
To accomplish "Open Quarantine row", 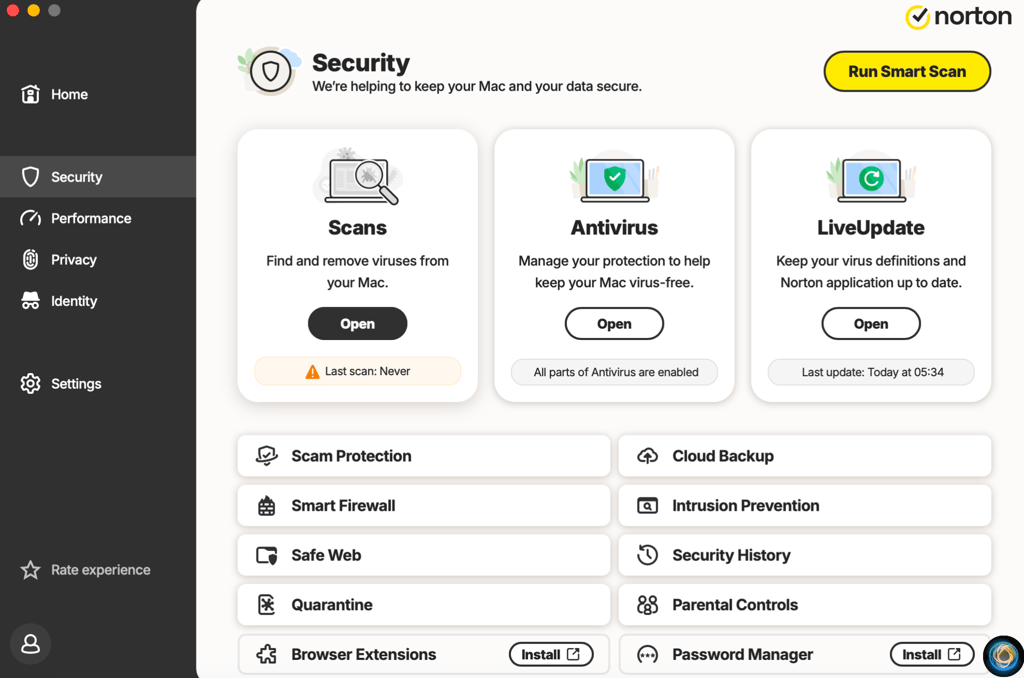I will click(424, 605).
